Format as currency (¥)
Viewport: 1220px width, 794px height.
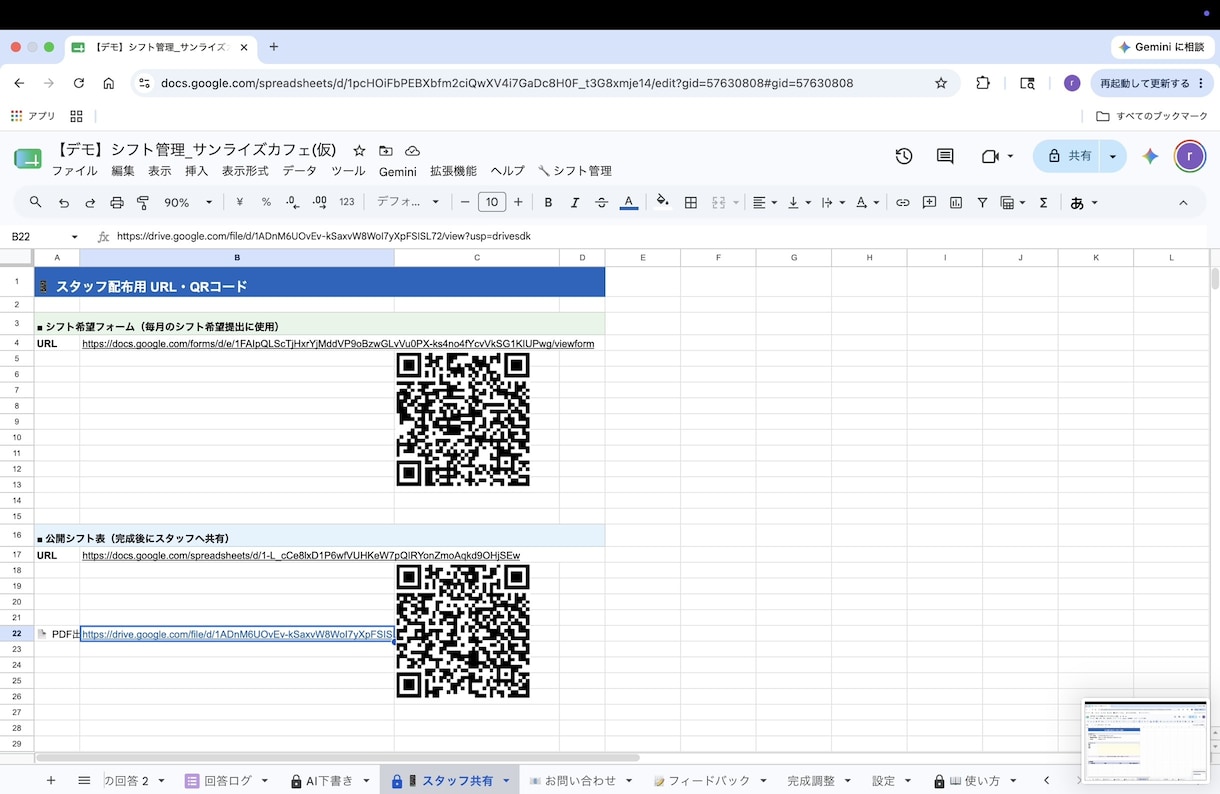(240, 202)
